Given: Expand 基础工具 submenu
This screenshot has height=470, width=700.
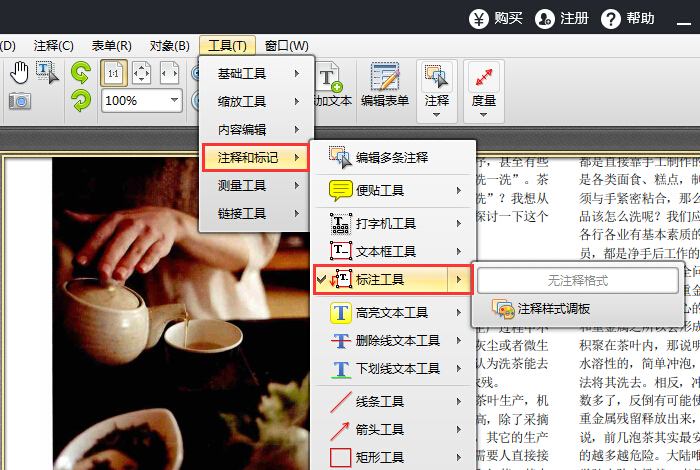Looking at the screenshot, I should point(256,73).
